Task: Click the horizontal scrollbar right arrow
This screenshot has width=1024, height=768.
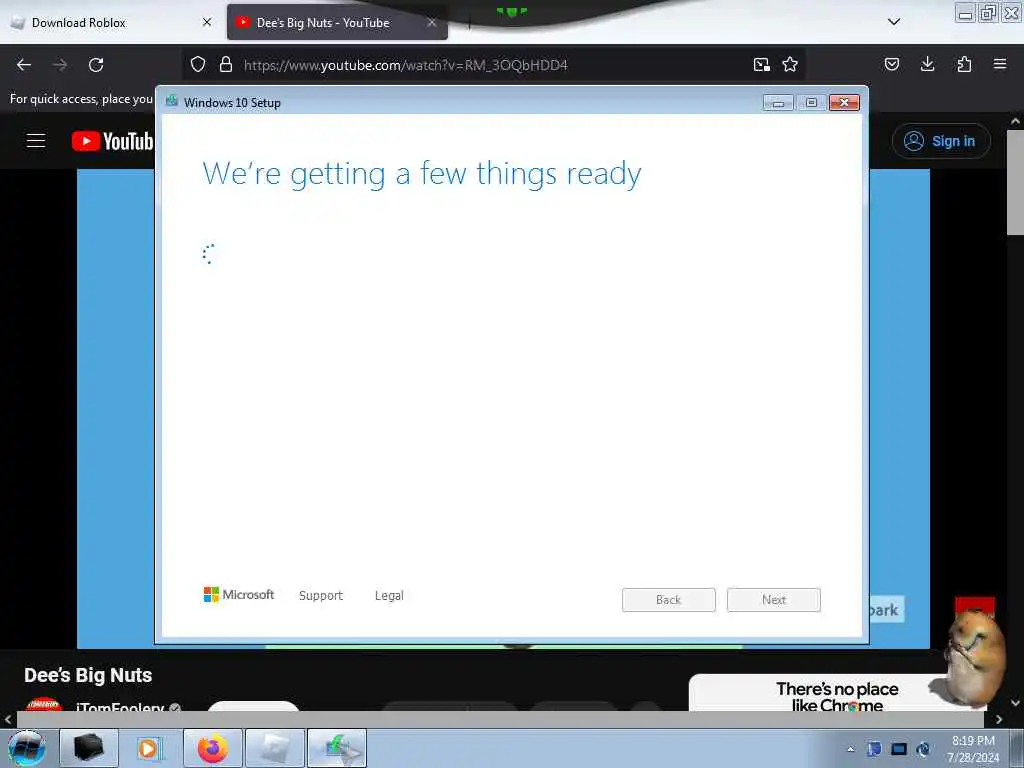Action: (x=999, y=719)
